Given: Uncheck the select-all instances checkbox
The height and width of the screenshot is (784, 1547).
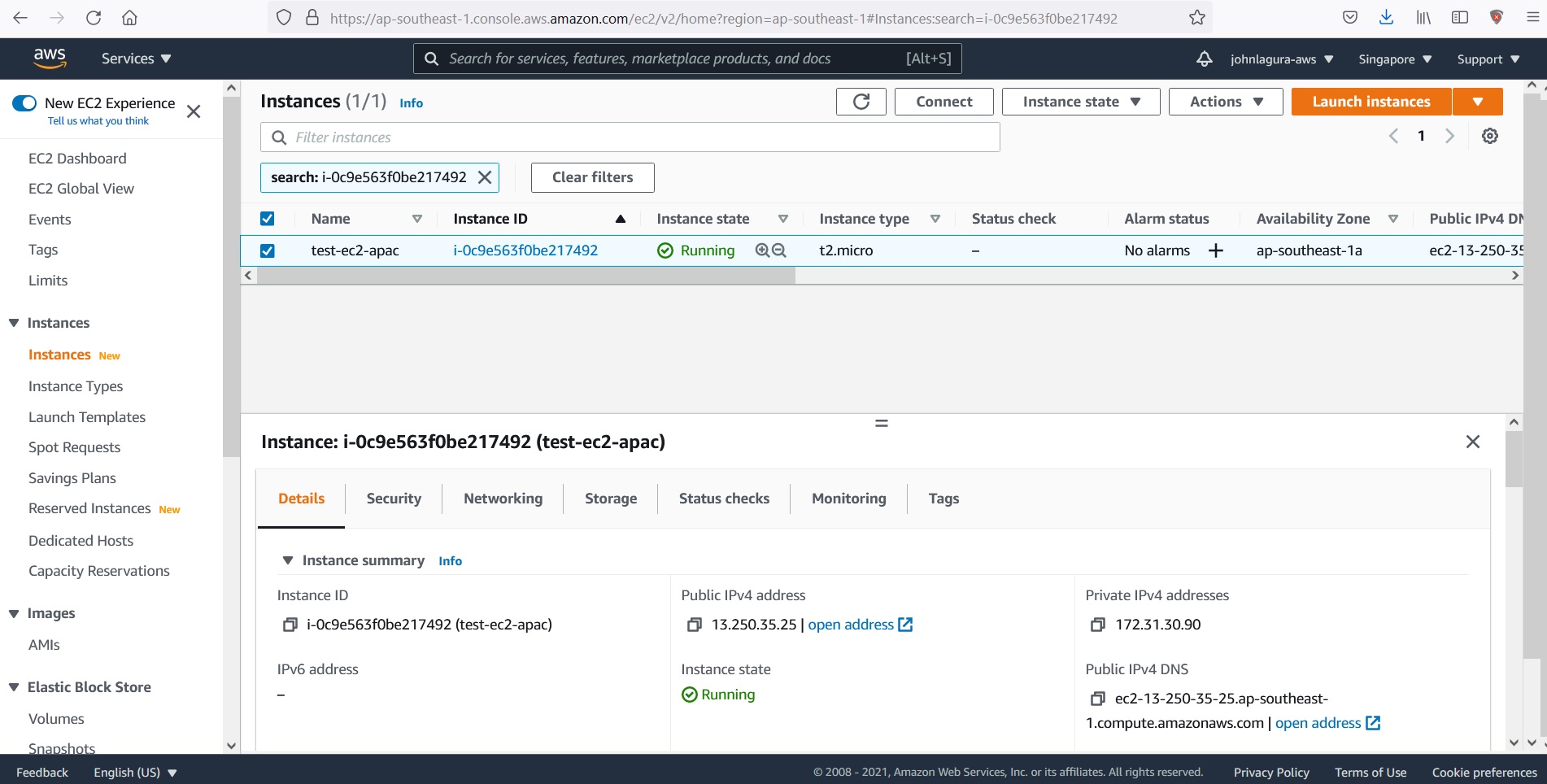Looking at the screenshot, I should pos(268,218).
